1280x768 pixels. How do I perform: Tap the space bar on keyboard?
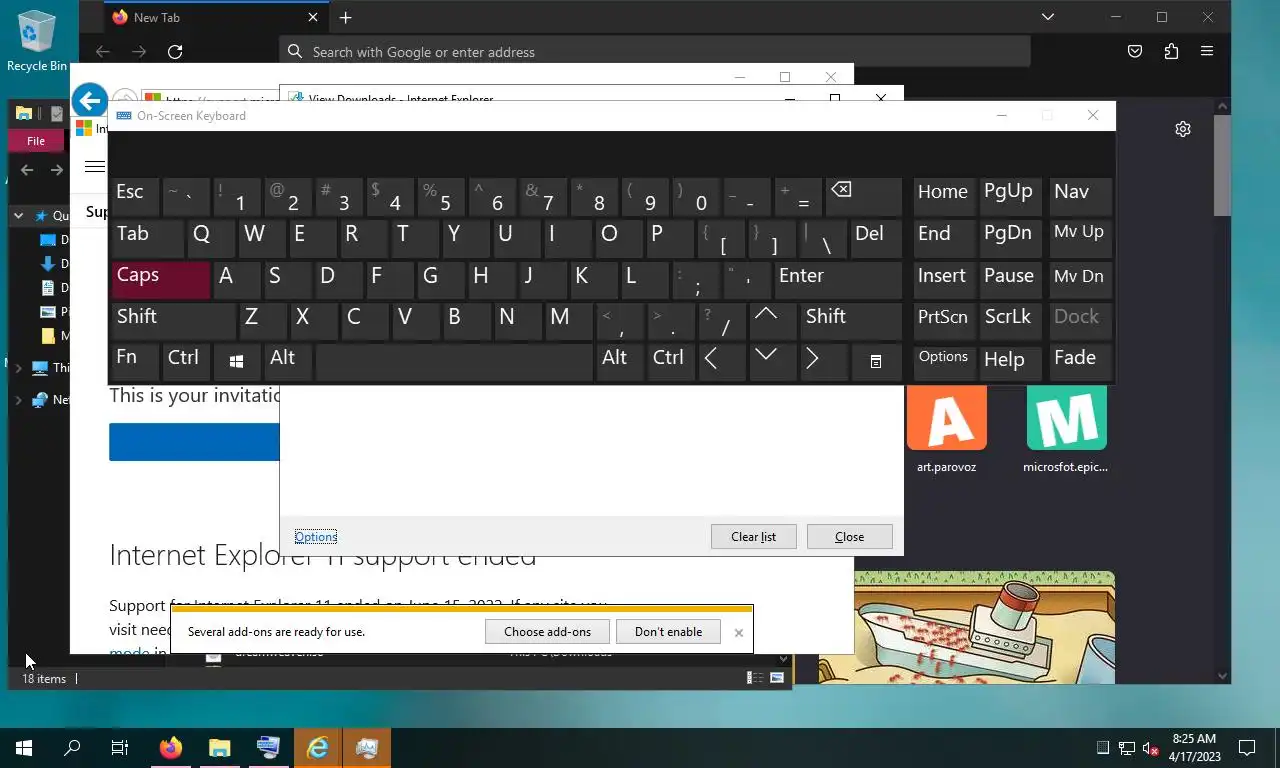[x=454, y=362]
